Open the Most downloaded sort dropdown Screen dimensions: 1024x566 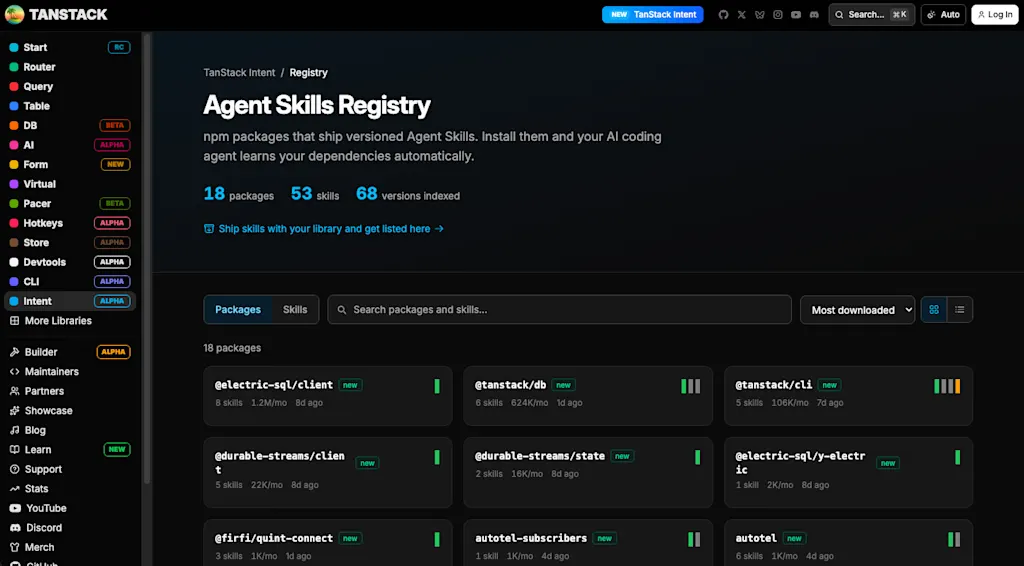point(857,310)
